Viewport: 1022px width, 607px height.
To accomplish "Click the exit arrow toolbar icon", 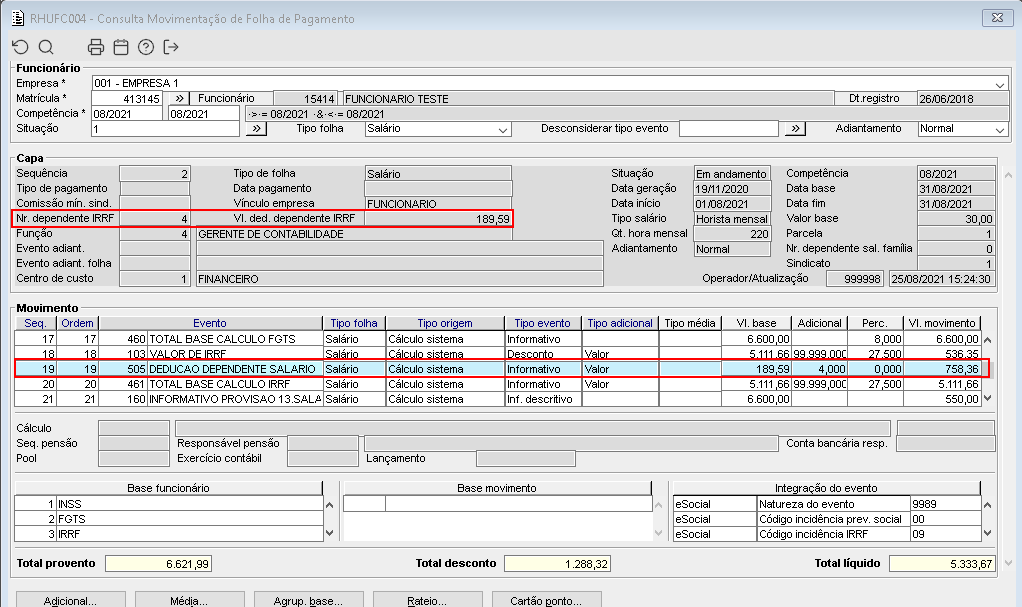I will [x=171, y=47].
